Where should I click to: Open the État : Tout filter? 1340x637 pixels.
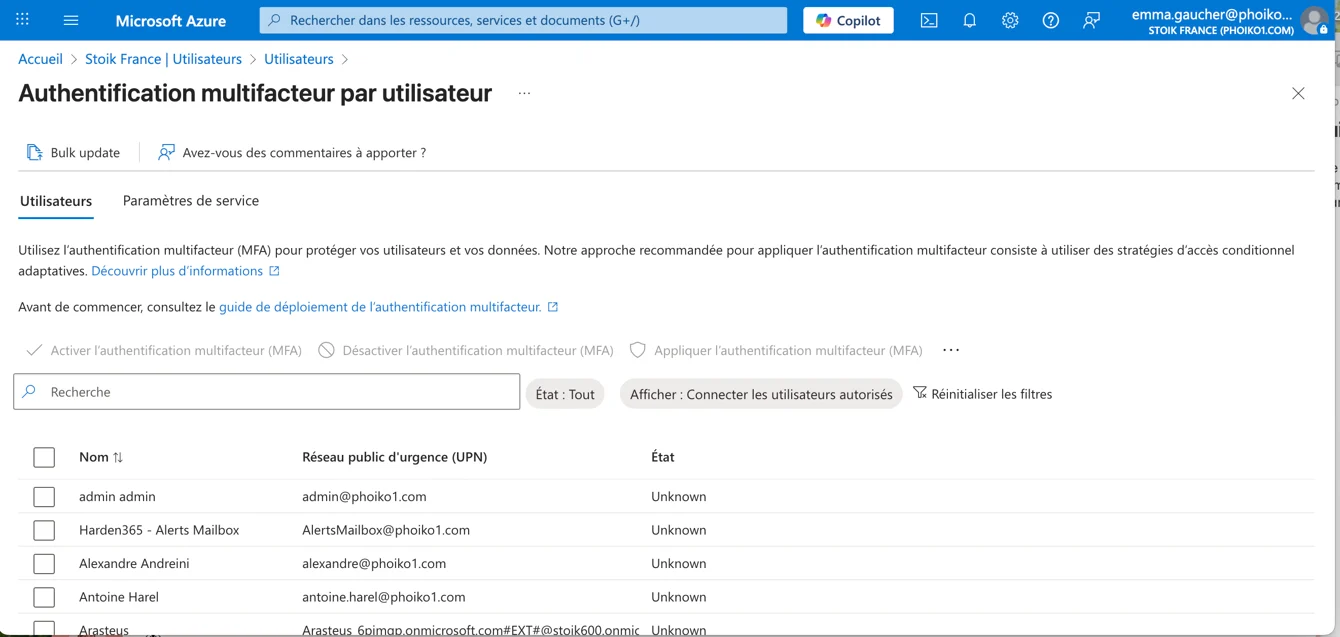(565, 394)
